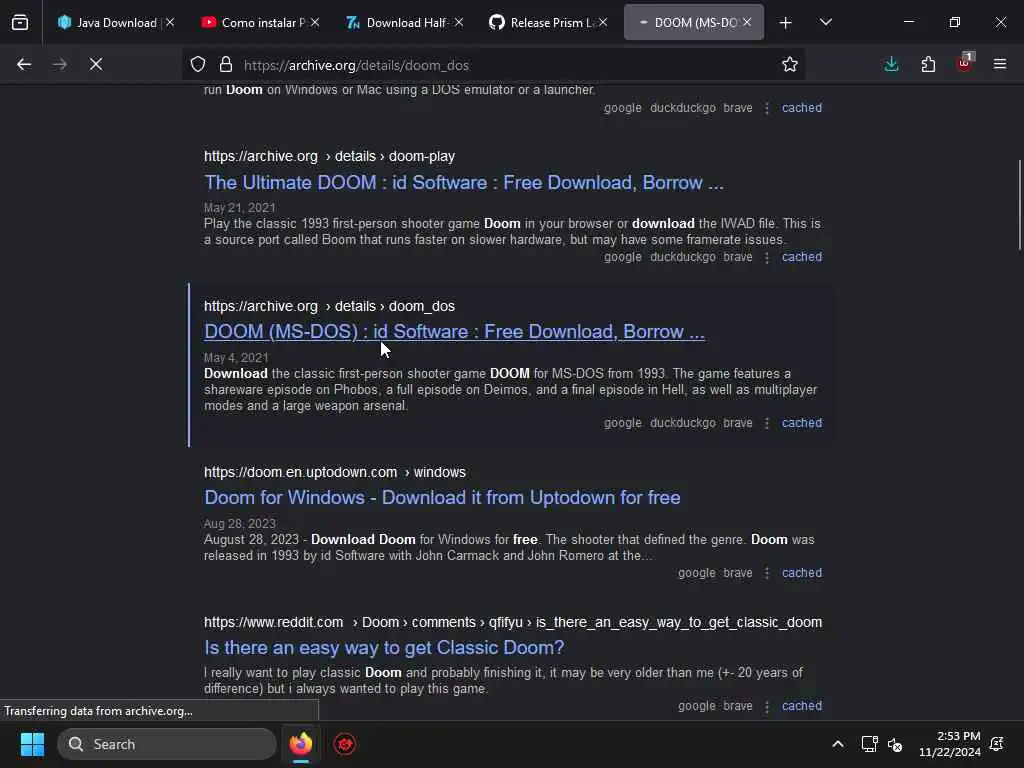Open a new browser tab

(786, 23)
